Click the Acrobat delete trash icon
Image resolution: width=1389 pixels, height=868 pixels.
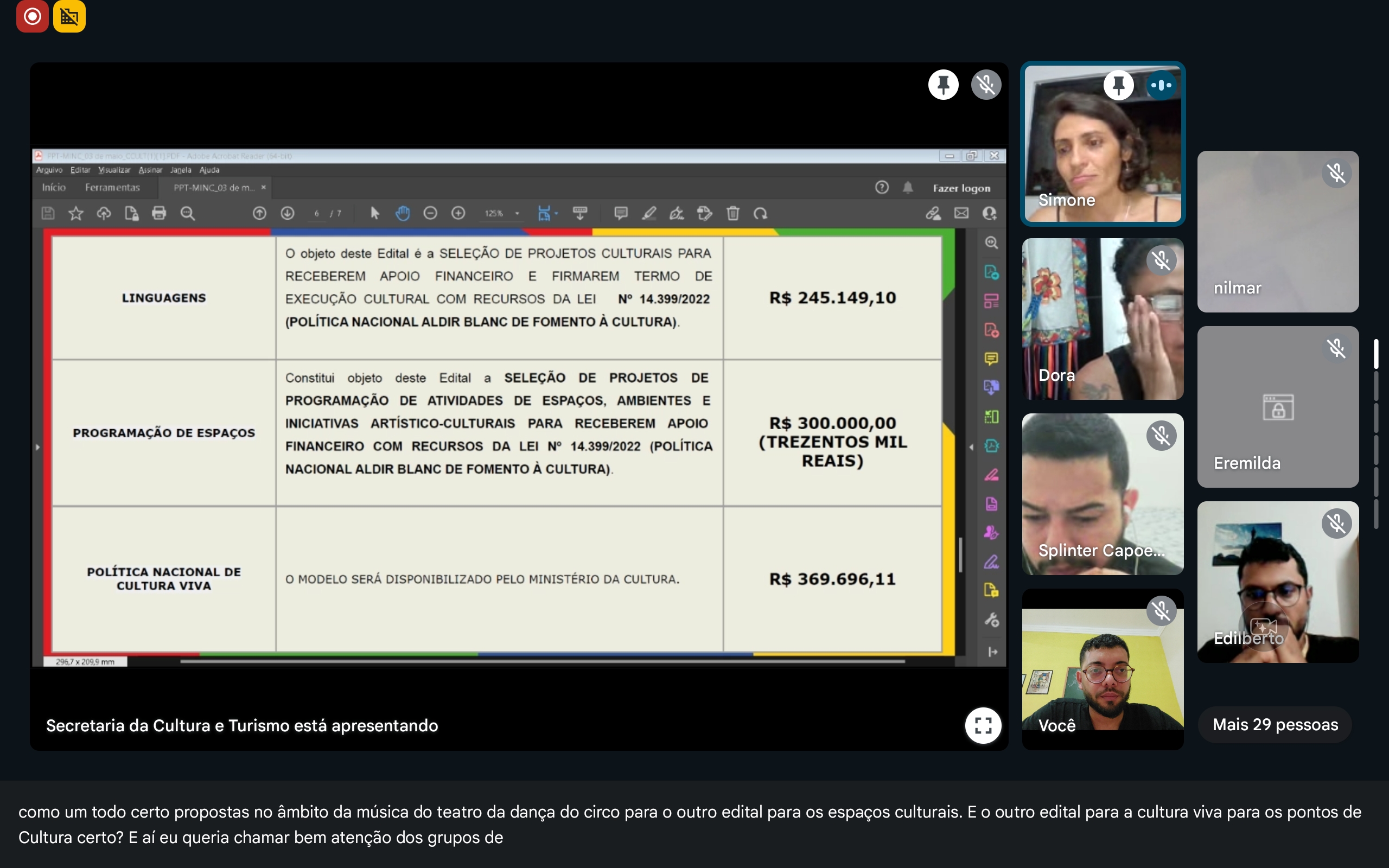pyautogui.click(x=733, y=214)
